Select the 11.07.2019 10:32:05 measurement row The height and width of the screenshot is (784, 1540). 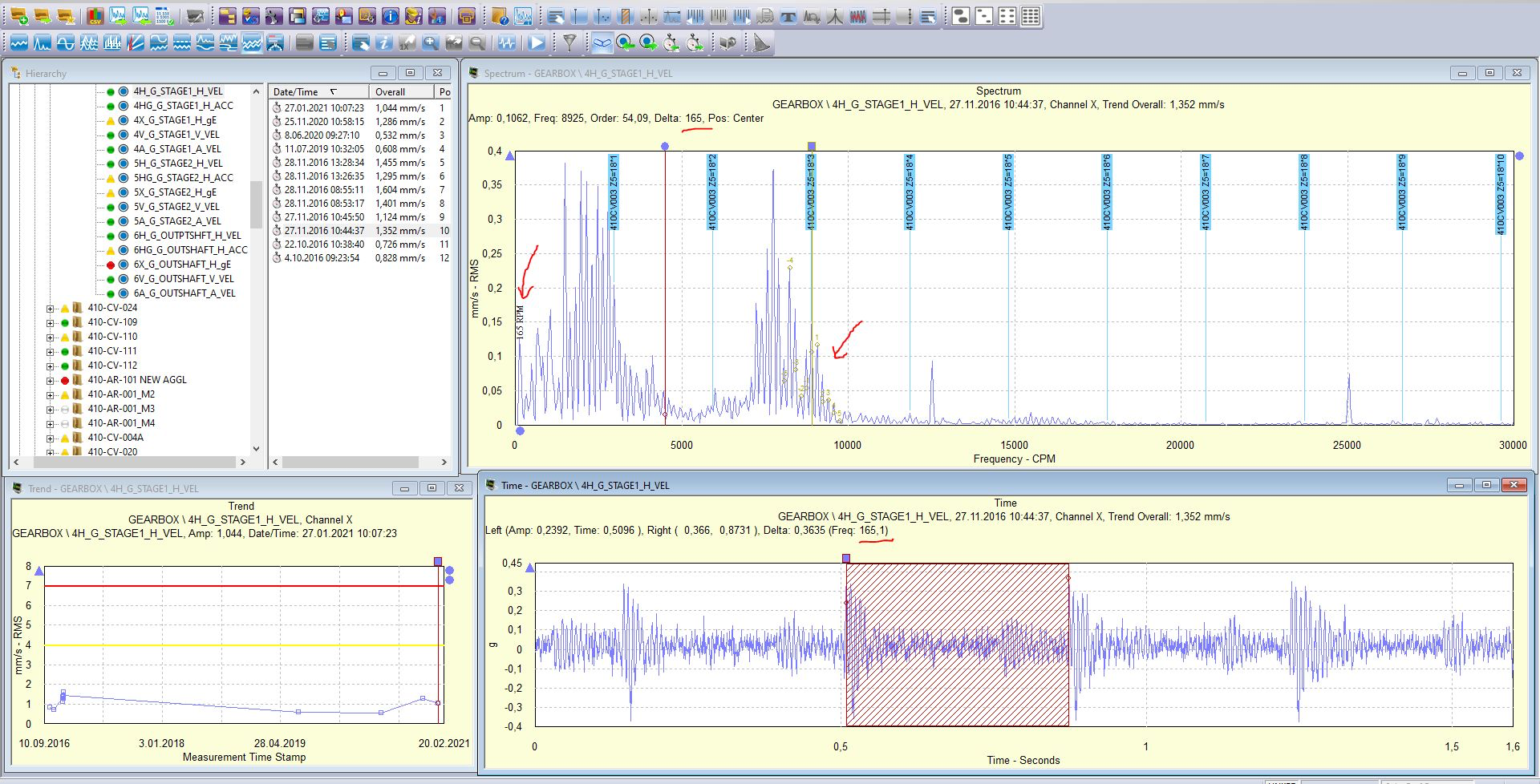[360, 149]
